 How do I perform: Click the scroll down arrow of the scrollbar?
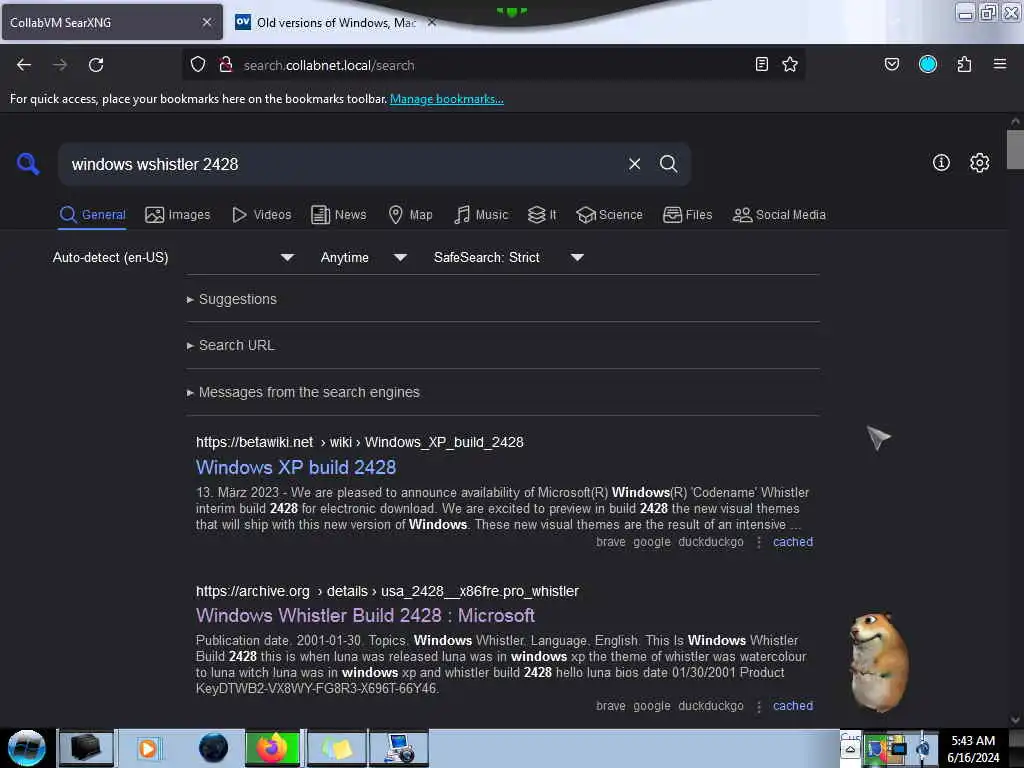pyautogui.click(x=1015, y=720)
